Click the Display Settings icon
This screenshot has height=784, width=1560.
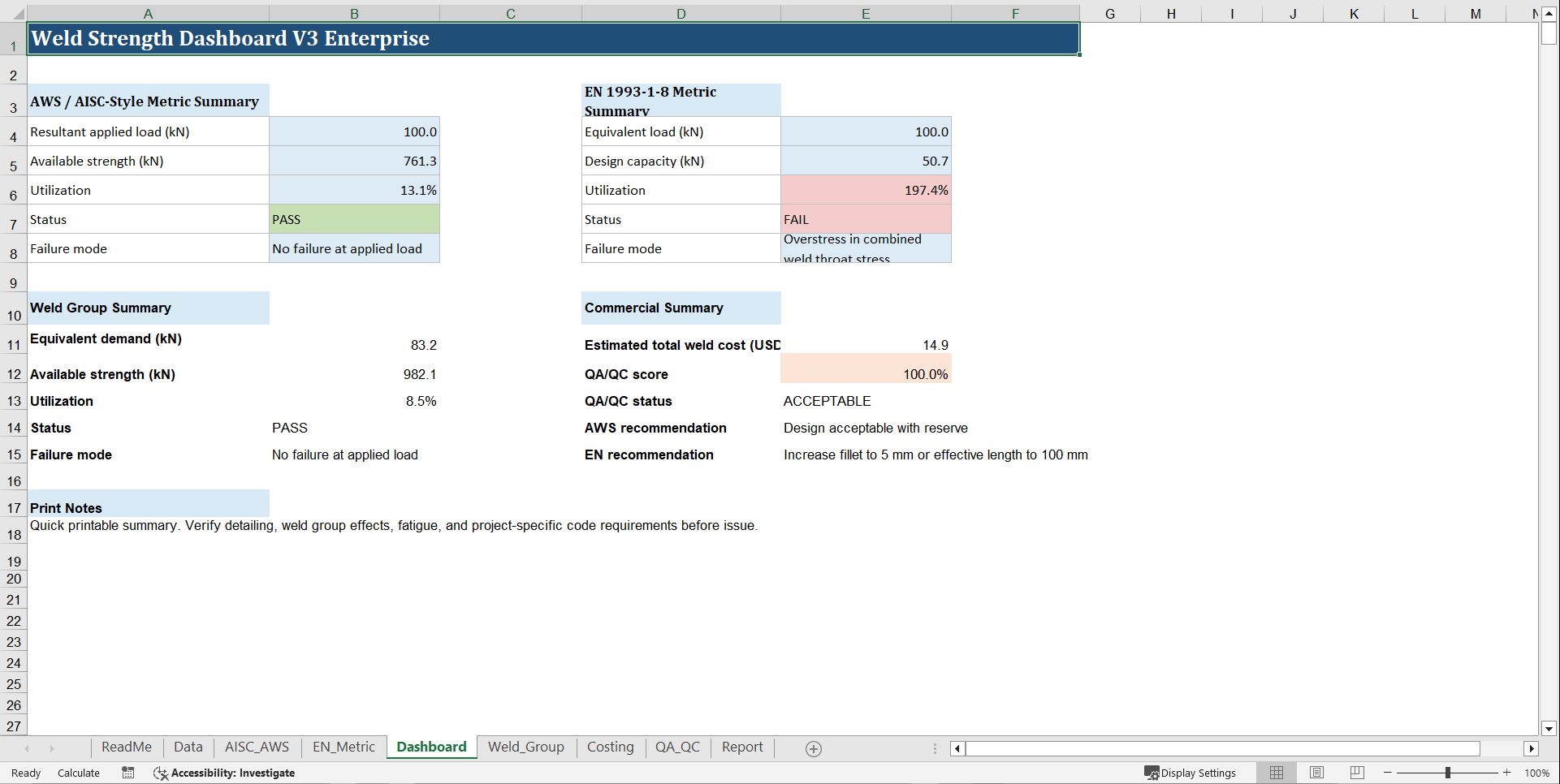pyautogui.click(x=1151, y=773)
